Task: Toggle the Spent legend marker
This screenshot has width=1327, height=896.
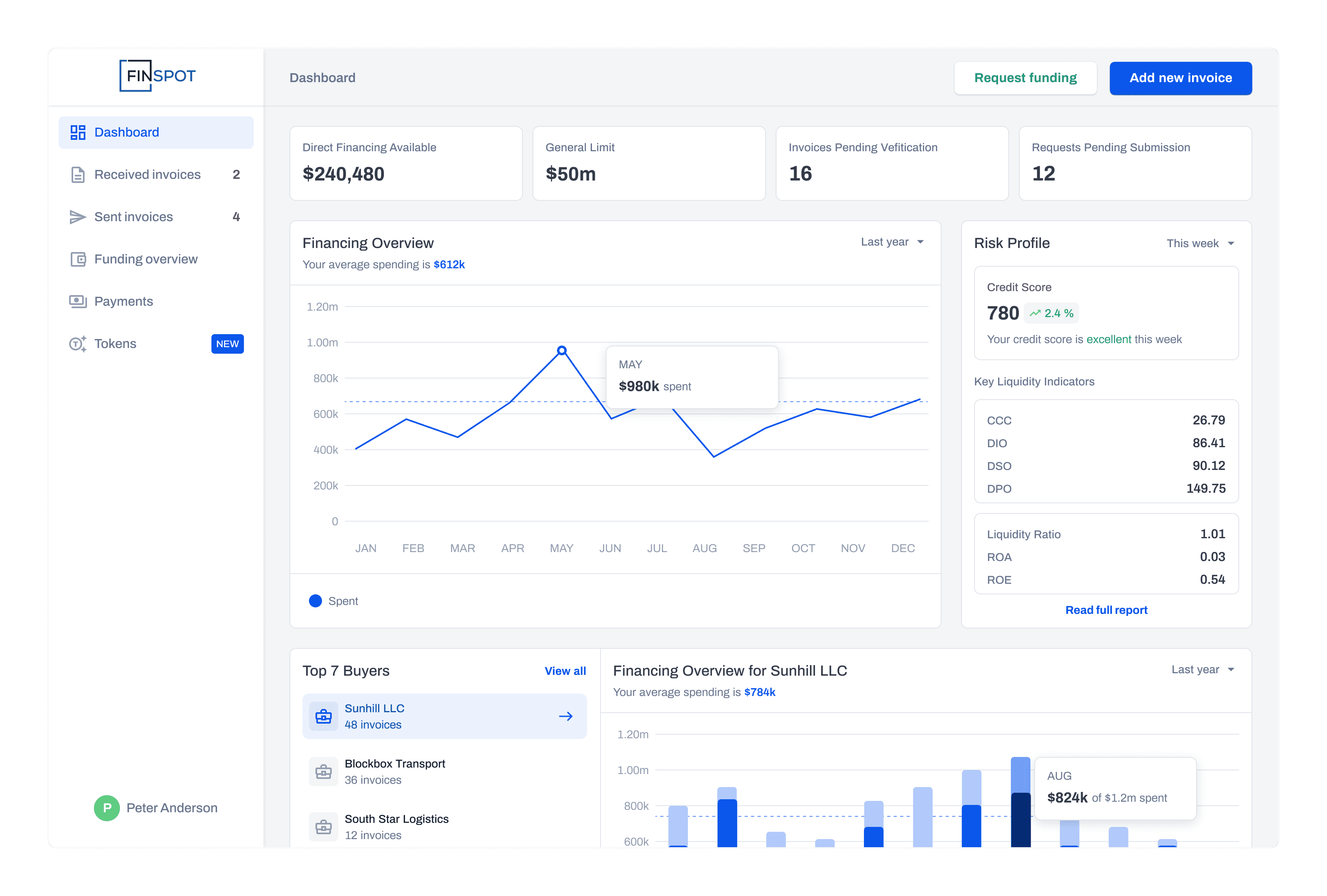Action: (315, 601)
